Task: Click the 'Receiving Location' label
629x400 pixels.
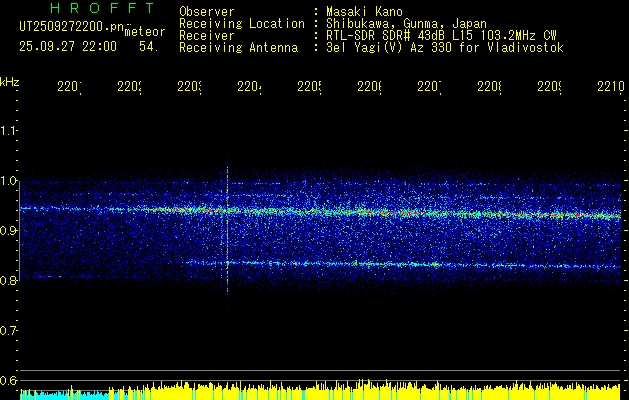Action: [242, 24]
